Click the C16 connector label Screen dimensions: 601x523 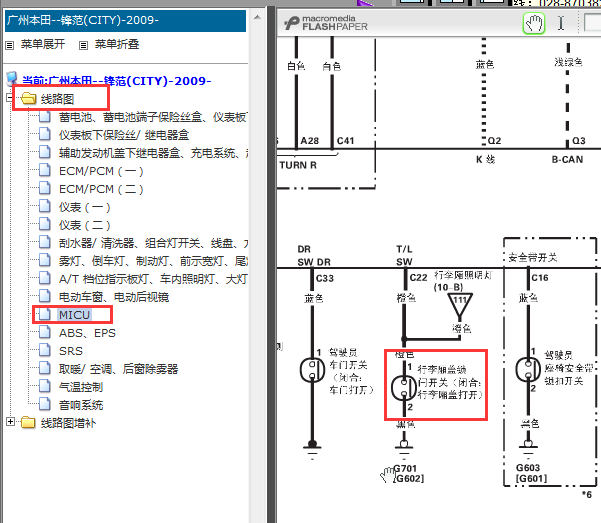coord(540,277)
